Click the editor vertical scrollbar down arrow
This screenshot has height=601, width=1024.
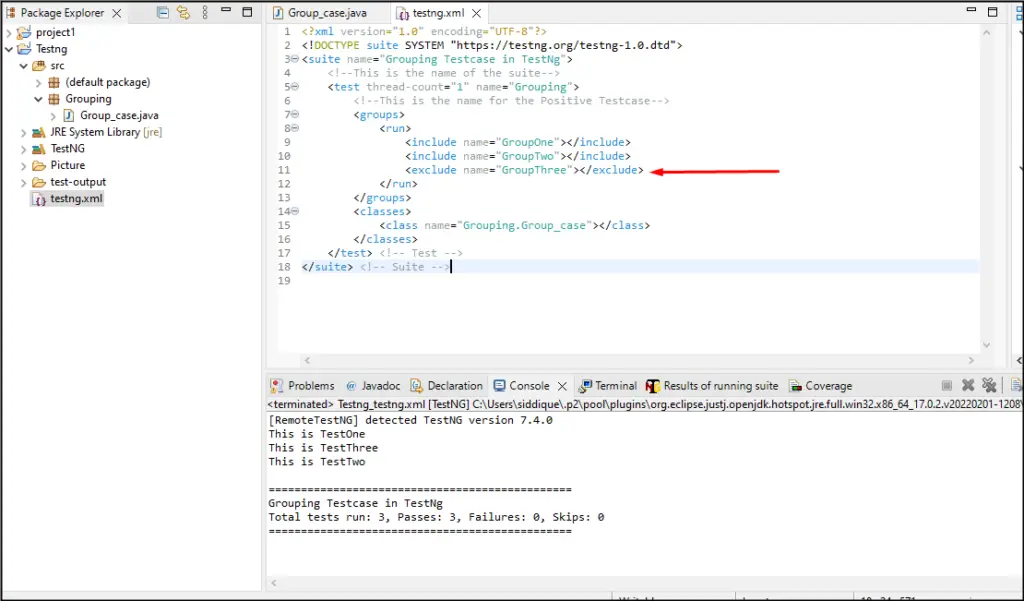click(x=986, y=345)
